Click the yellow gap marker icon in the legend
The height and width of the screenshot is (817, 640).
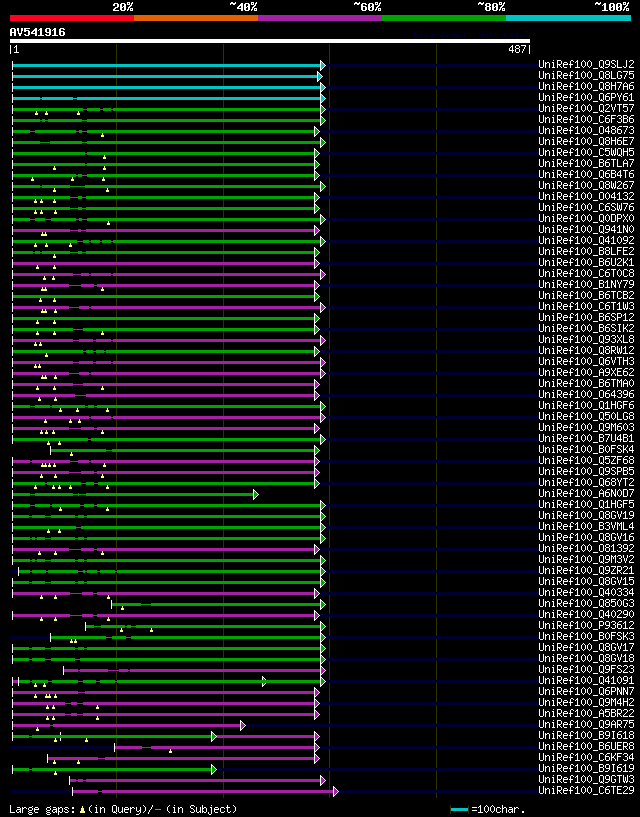(x=82, y=810)
